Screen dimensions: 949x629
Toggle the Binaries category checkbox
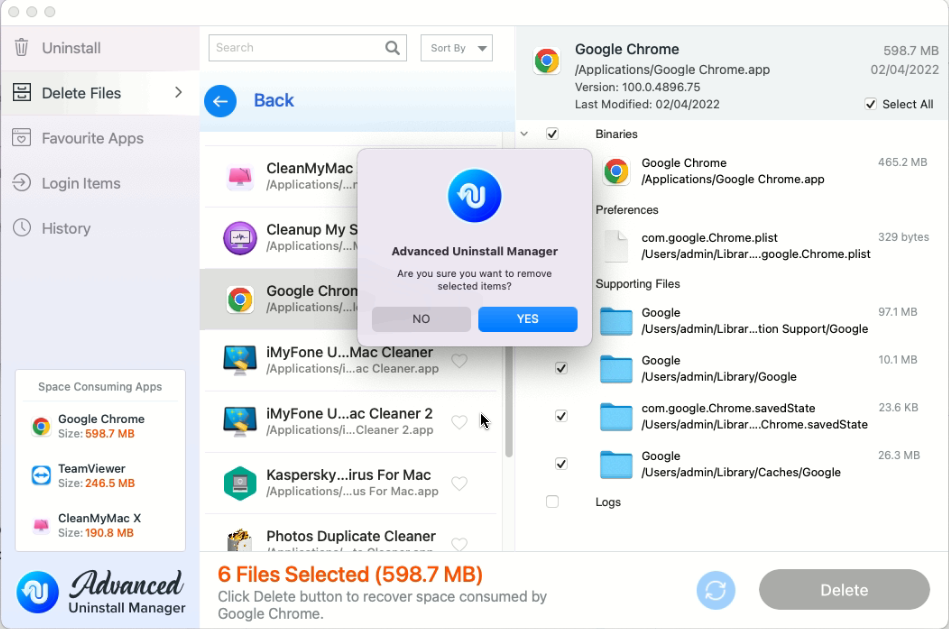pyautogui.click(x=552, y=134)
